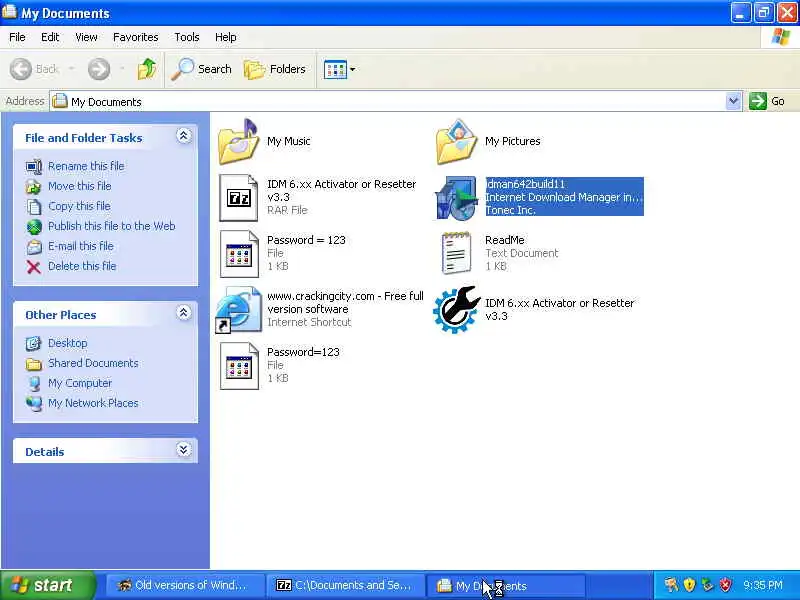The height and width of the screenshot is (600, 800).
Task: Open the File menu
Action: pos(17,37)
